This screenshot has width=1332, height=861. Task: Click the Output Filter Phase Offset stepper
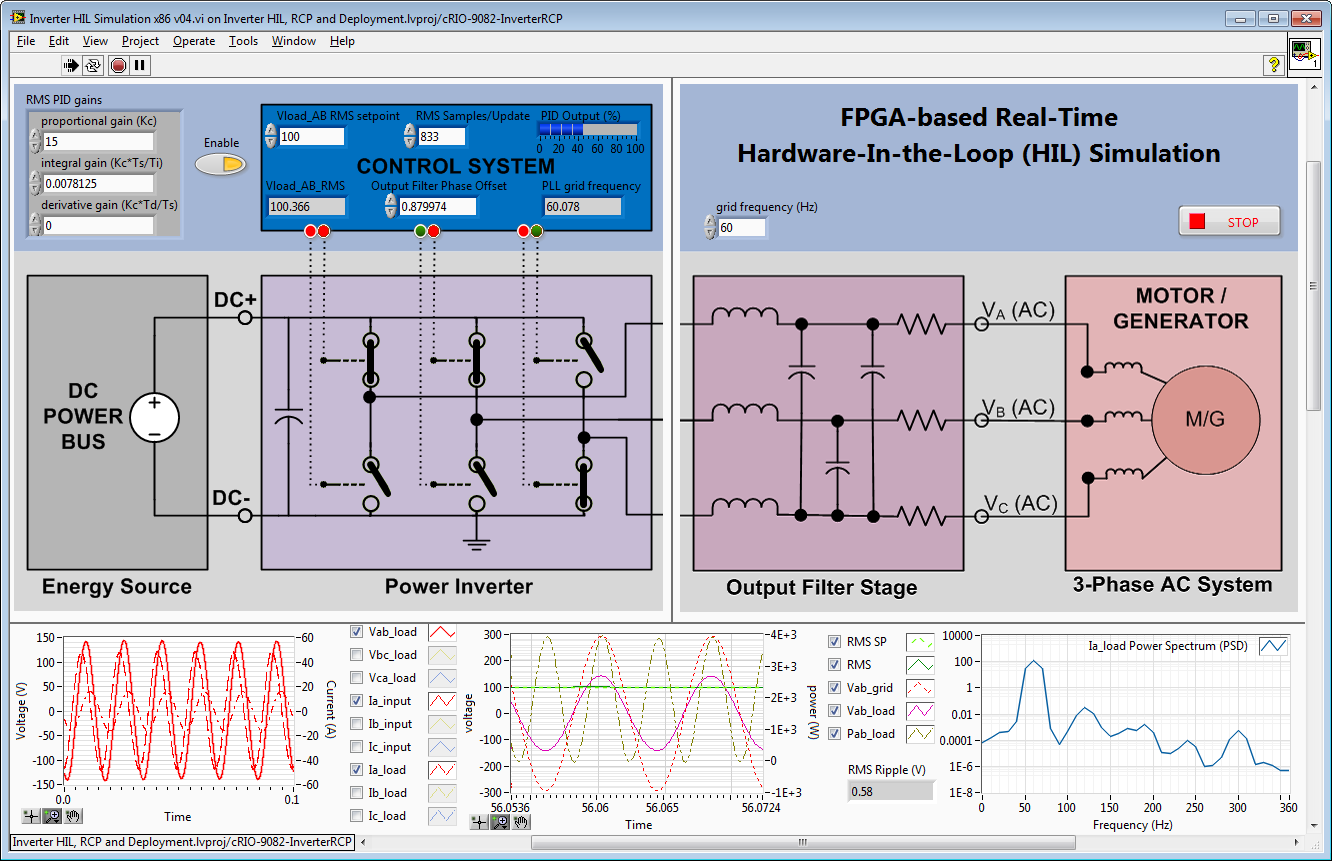tap(391, 206)
